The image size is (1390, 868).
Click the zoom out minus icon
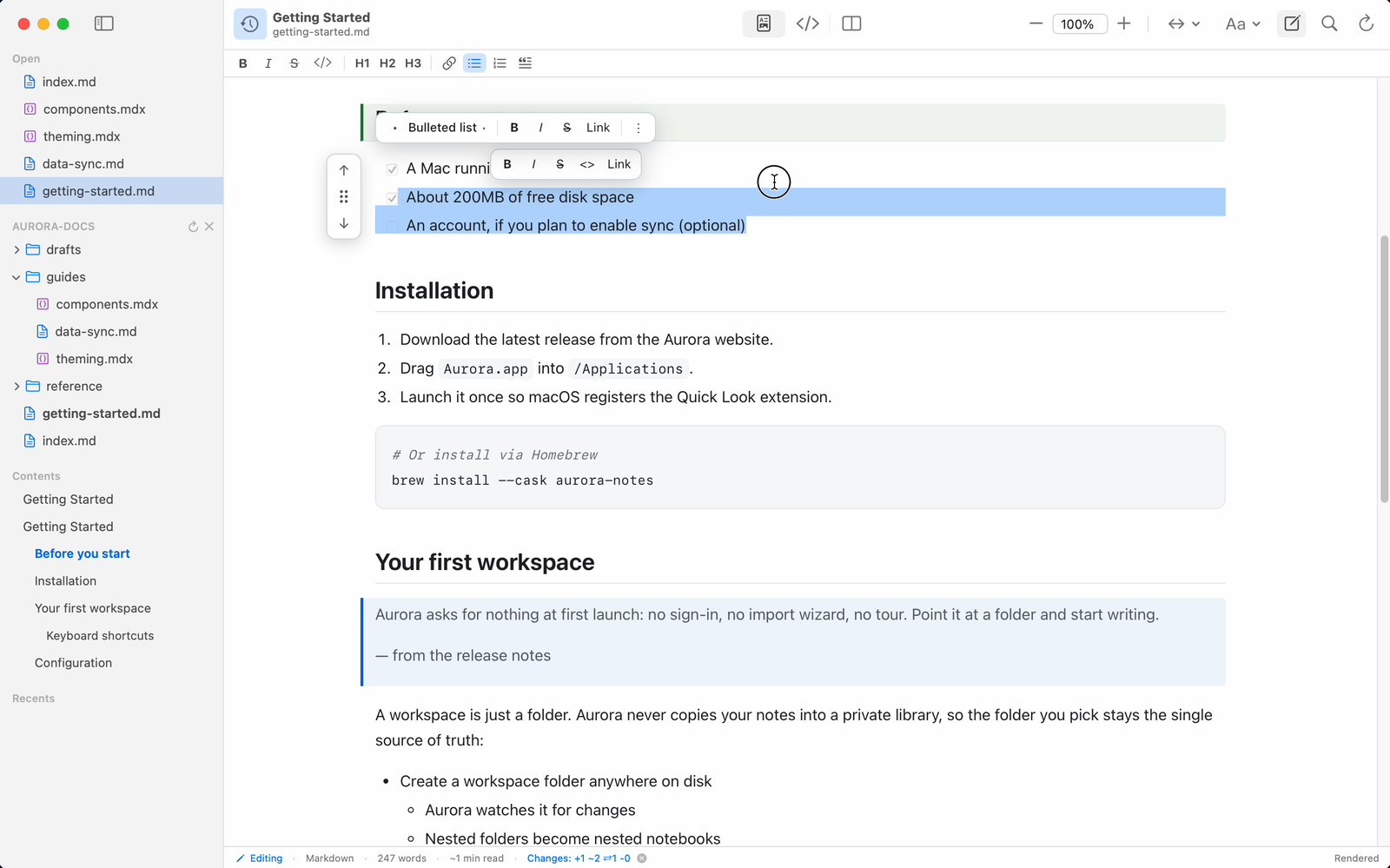pyautogui.click(x=1036, y=23)
